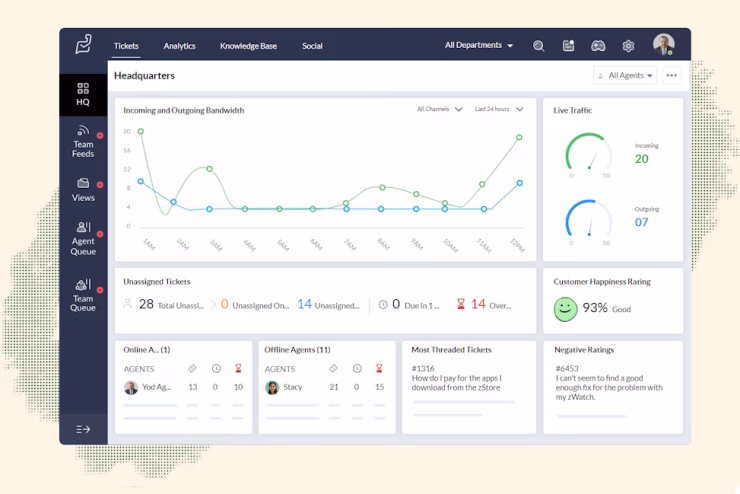Click the search magnifier icon

[538, 46]
